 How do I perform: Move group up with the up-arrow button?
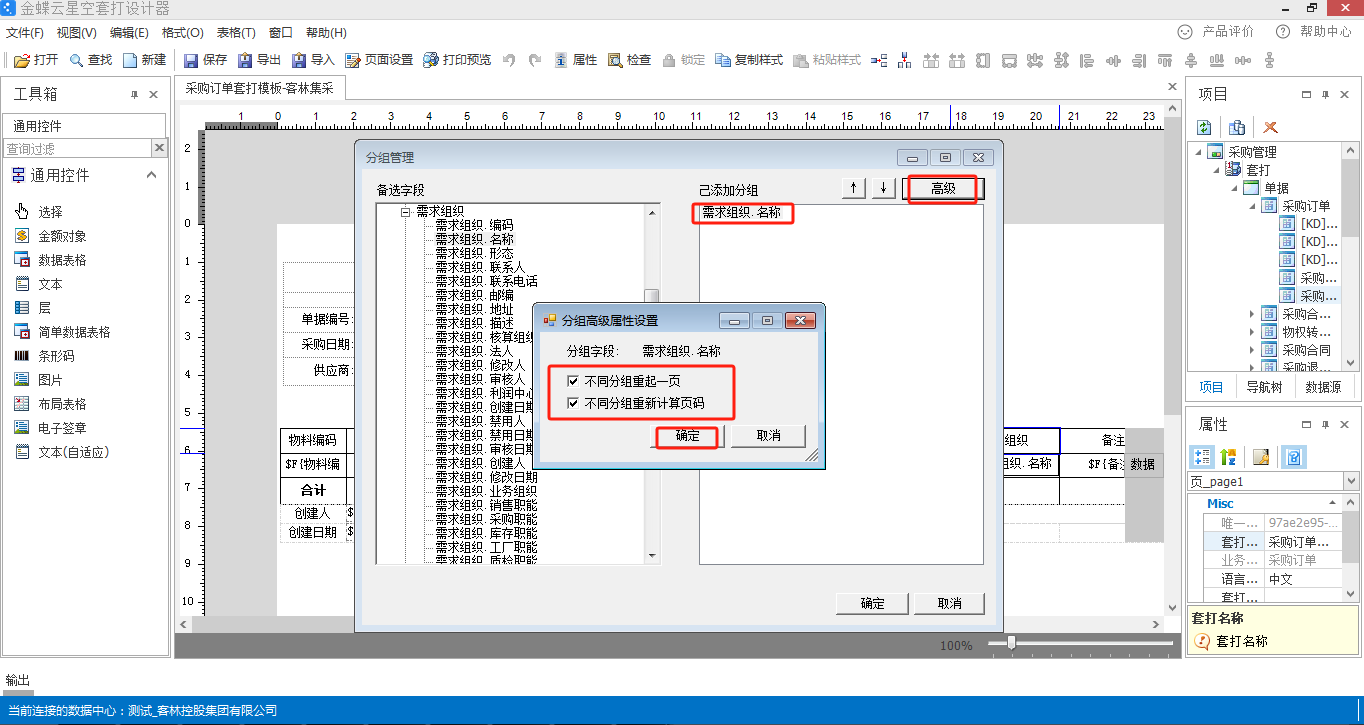point(853,189)
